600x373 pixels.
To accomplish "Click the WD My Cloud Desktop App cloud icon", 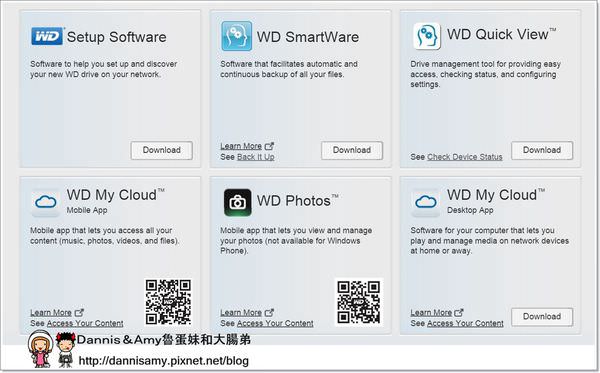I will 426,202.
